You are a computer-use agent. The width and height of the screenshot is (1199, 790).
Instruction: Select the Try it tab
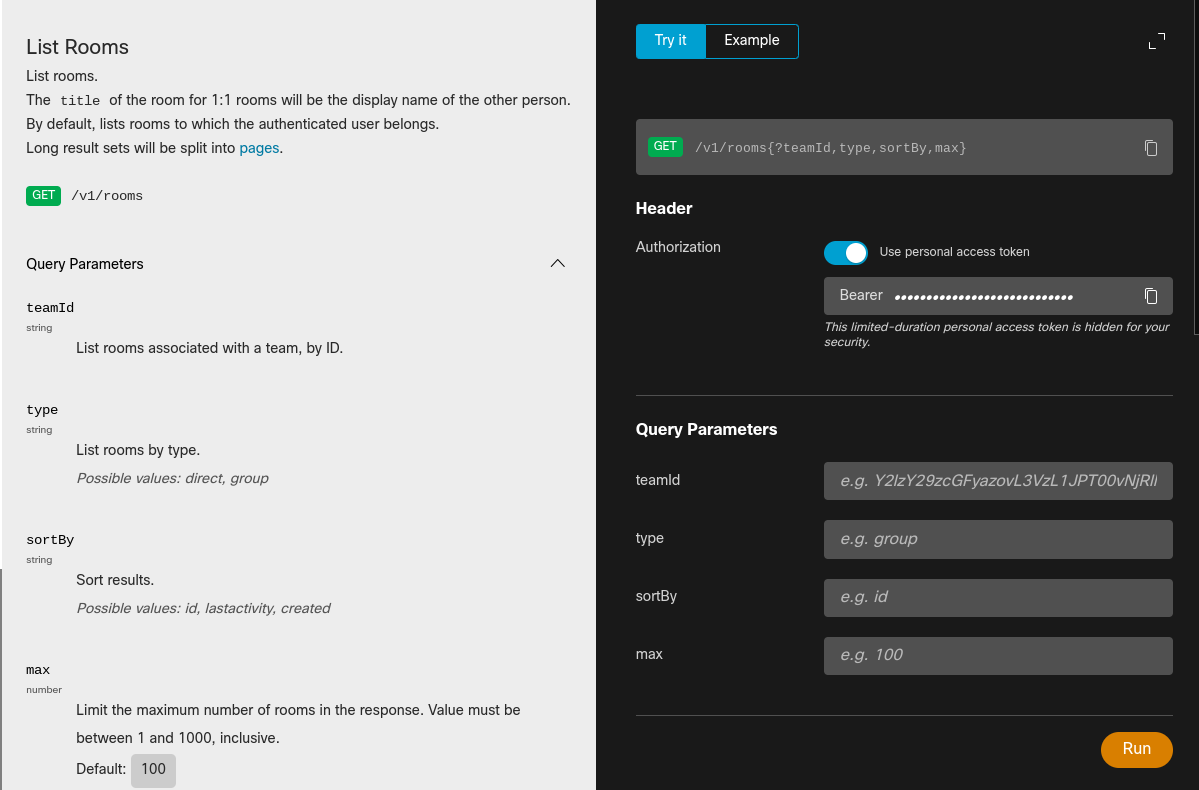click(x=670, y=40)
